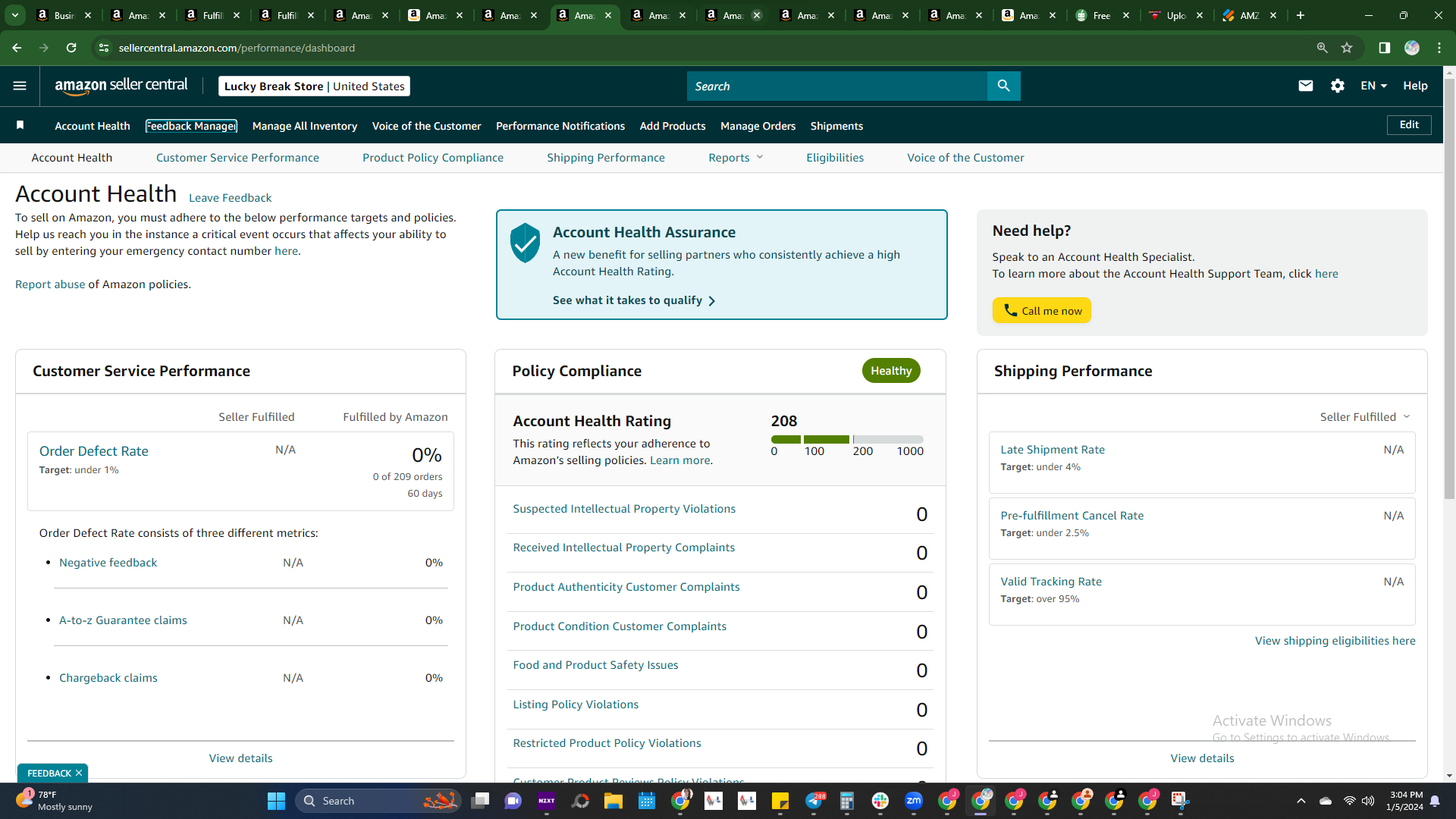Open Telegram from the taskbar
The width and height of the screenshot is (1456, 819).
[814, 801]
